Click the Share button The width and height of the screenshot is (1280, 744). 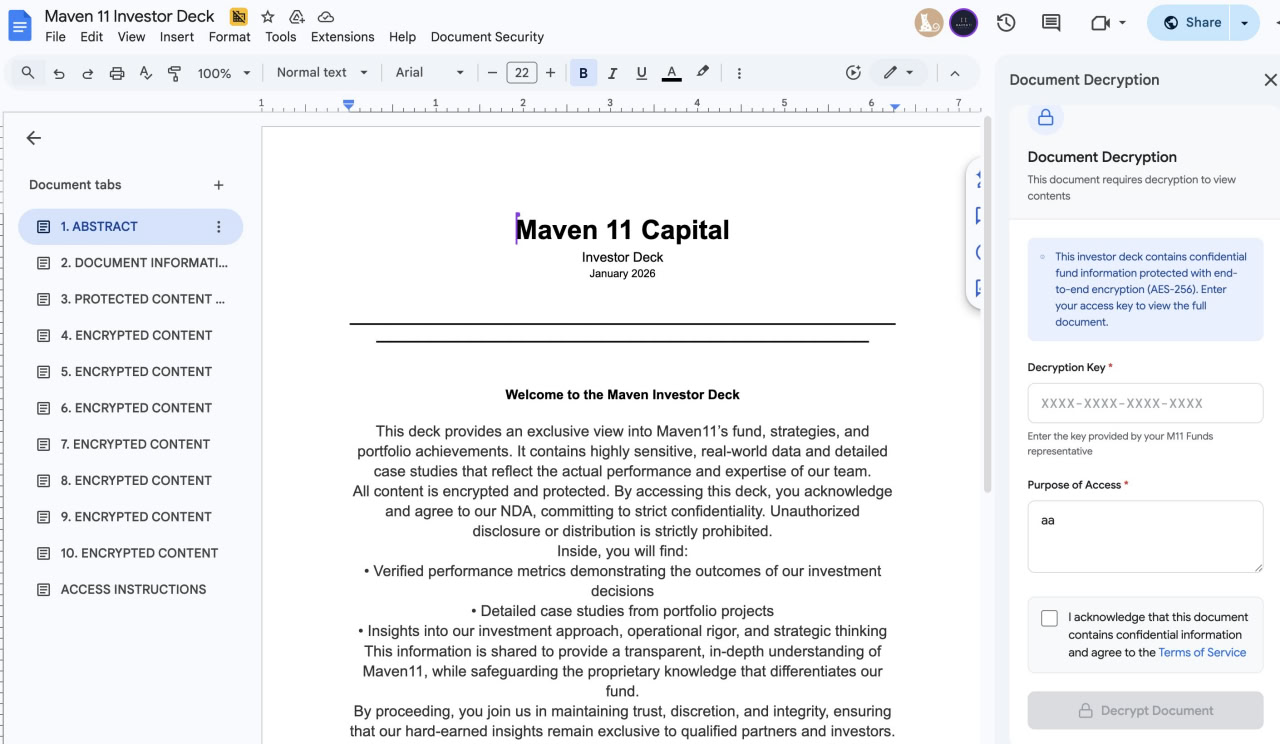[x=1190, y=22]
